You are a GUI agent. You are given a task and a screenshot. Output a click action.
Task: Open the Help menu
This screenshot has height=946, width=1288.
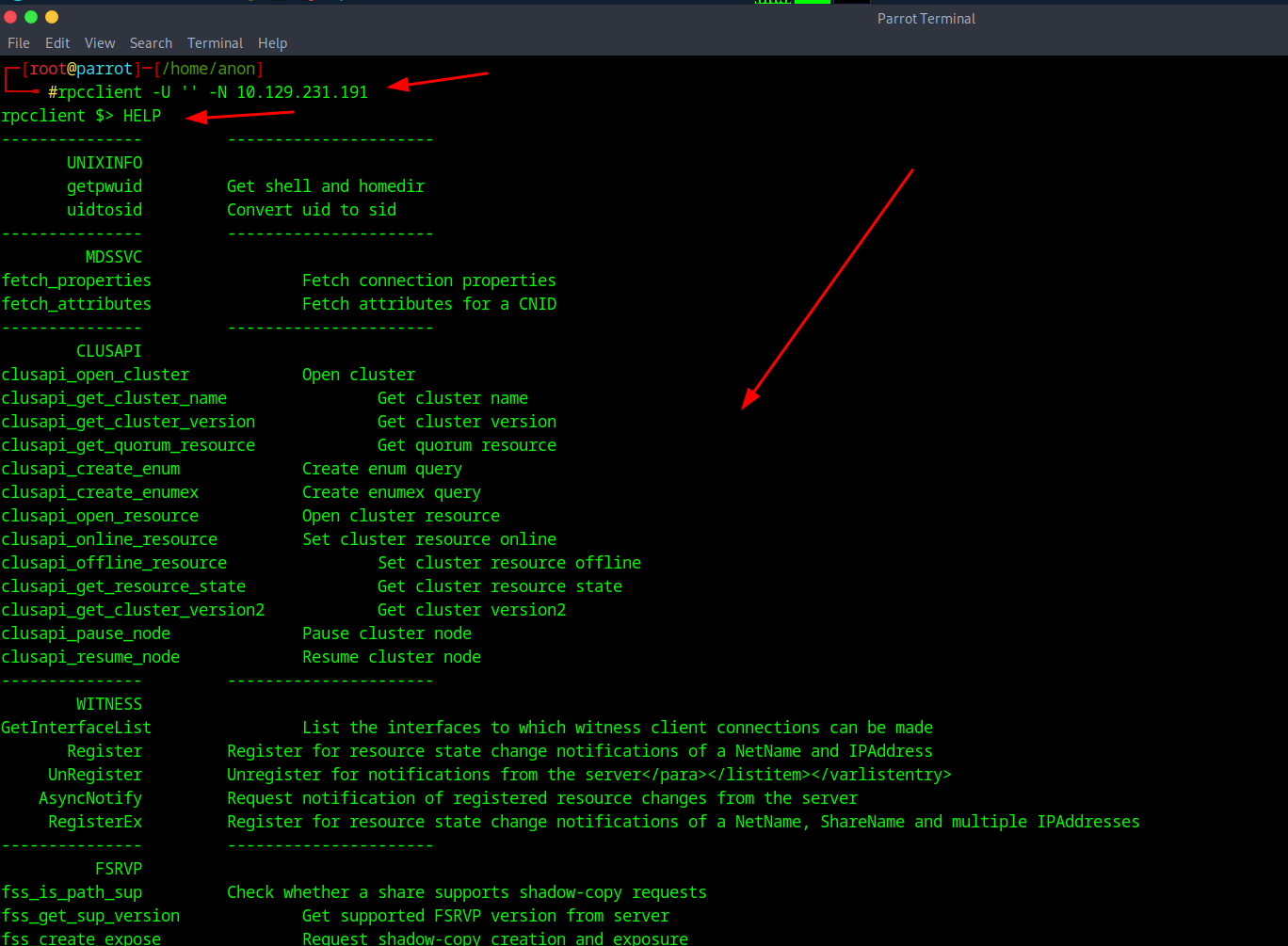point(272,43)
